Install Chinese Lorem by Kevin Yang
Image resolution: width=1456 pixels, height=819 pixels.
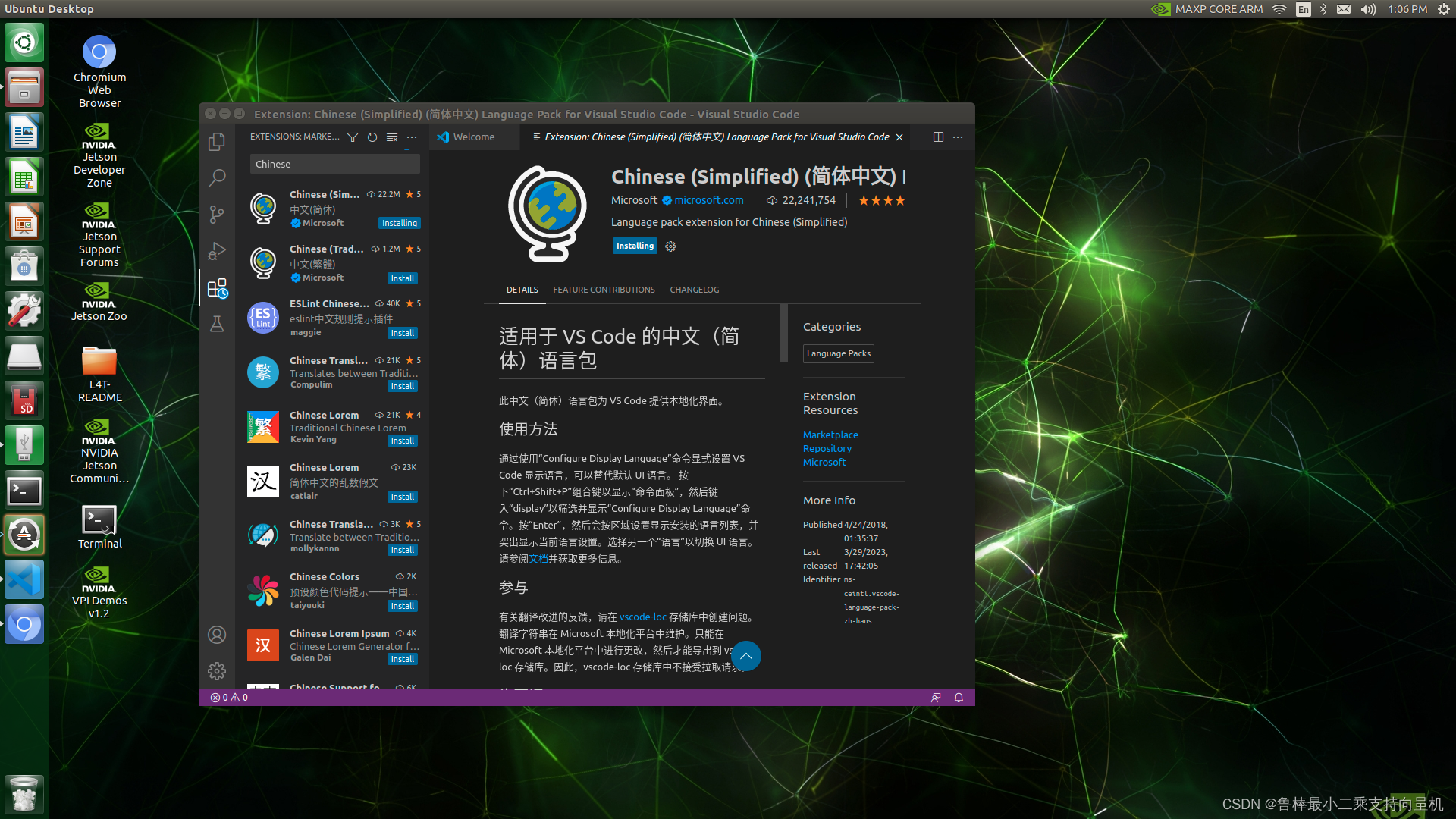[x=402, y=441]
